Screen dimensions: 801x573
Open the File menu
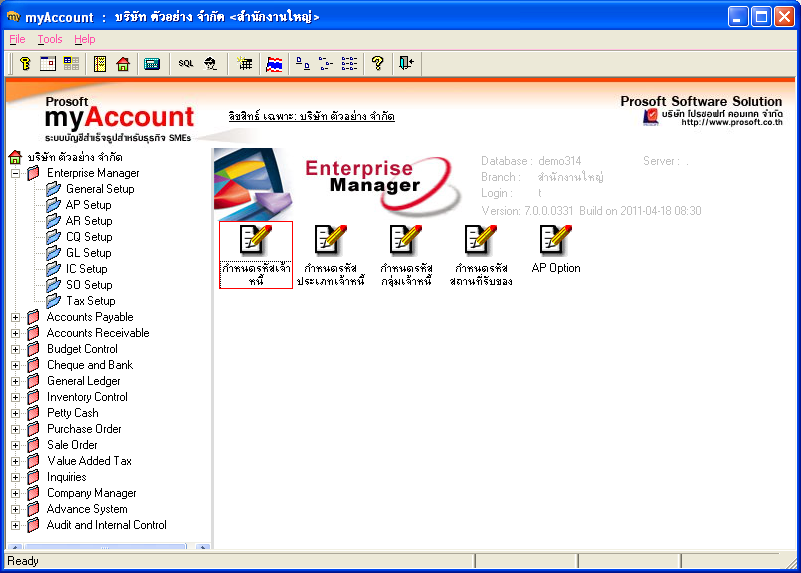coord(17,39)
